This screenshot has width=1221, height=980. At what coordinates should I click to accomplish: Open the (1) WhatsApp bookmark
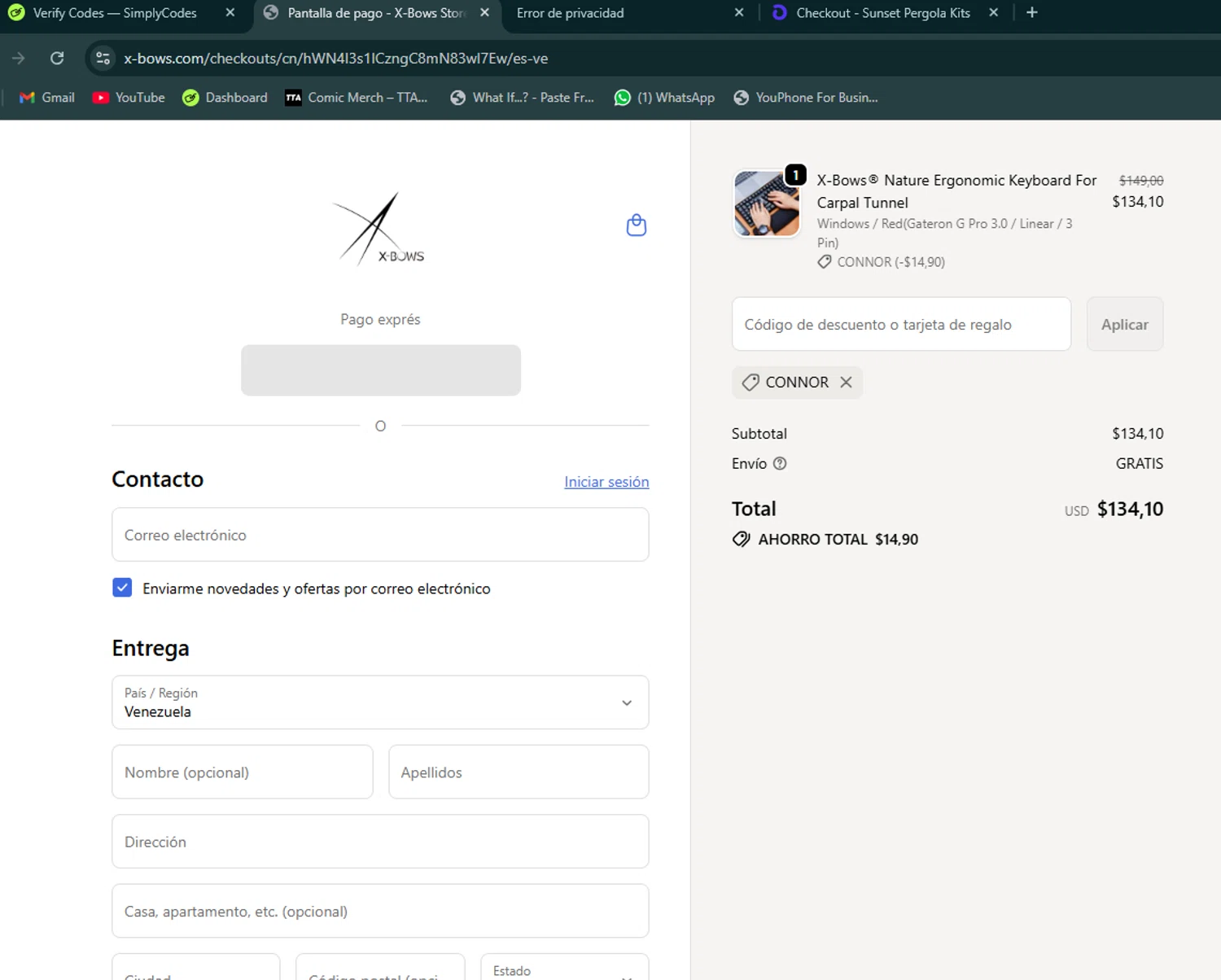(664, 98)
